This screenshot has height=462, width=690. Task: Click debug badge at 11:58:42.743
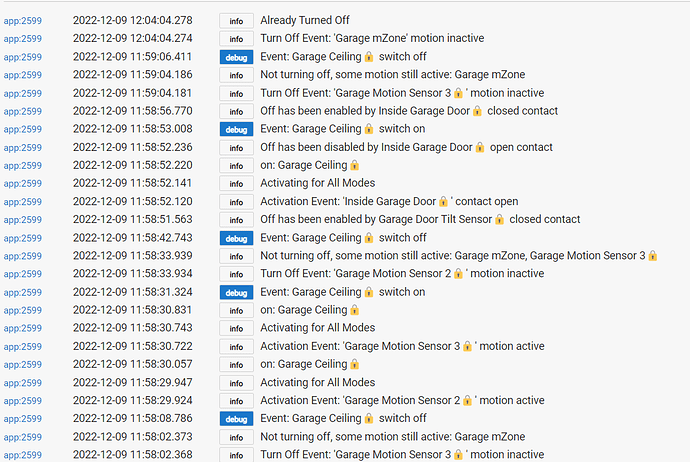tap(236, 238)
